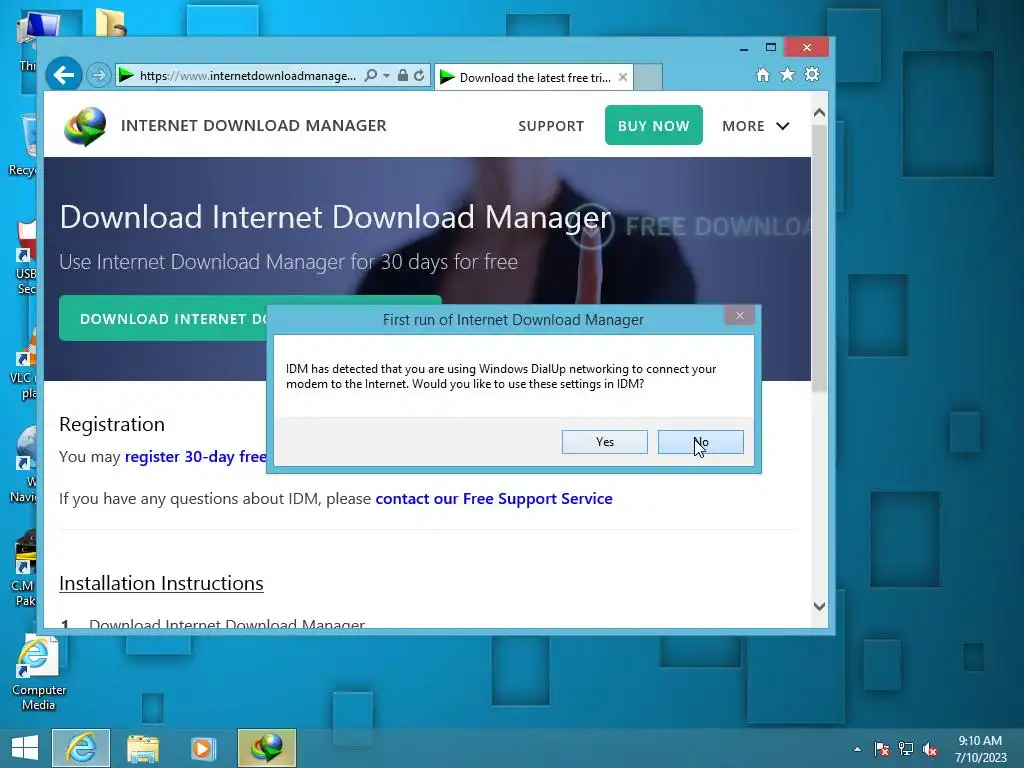Screen dimensions: 1024x768
Task: Click the page scrollbar up arrow
Action: pos(820,113)
